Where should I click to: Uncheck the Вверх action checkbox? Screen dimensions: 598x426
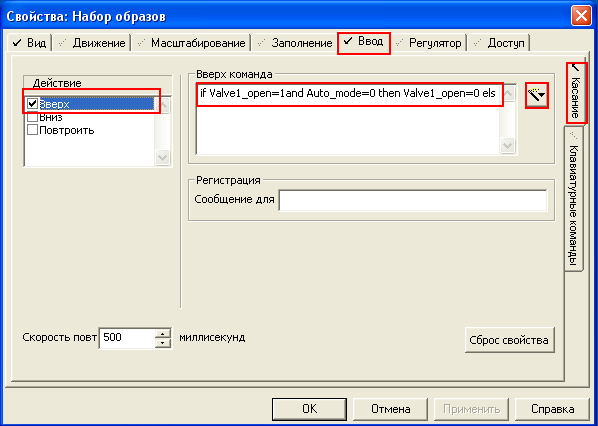(33, 103)
